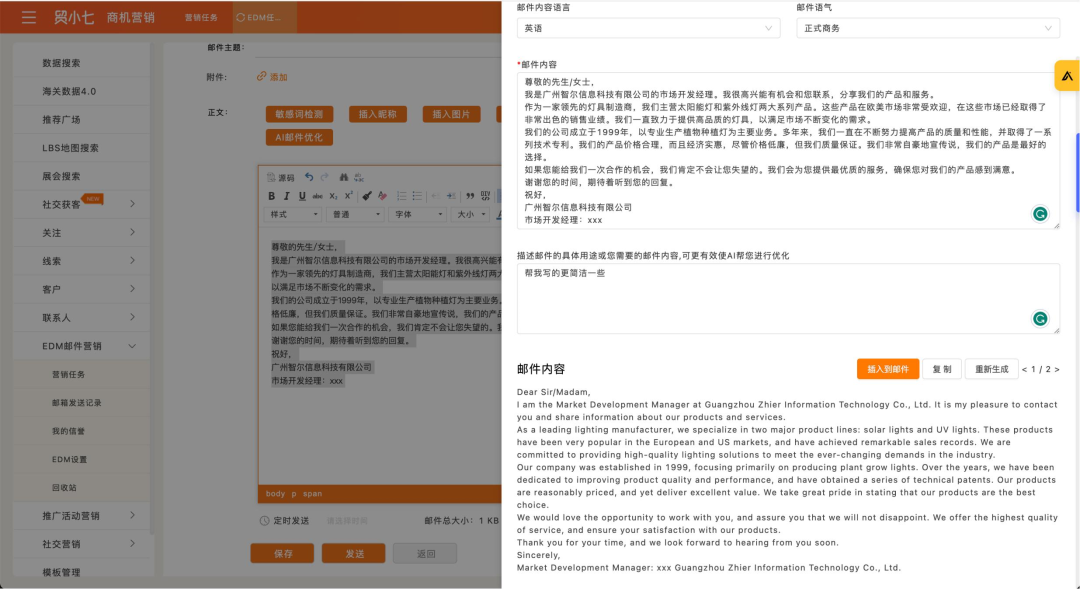Insert a bulleted list
This screenshot has width=1080, height=589.
(417, 196)
